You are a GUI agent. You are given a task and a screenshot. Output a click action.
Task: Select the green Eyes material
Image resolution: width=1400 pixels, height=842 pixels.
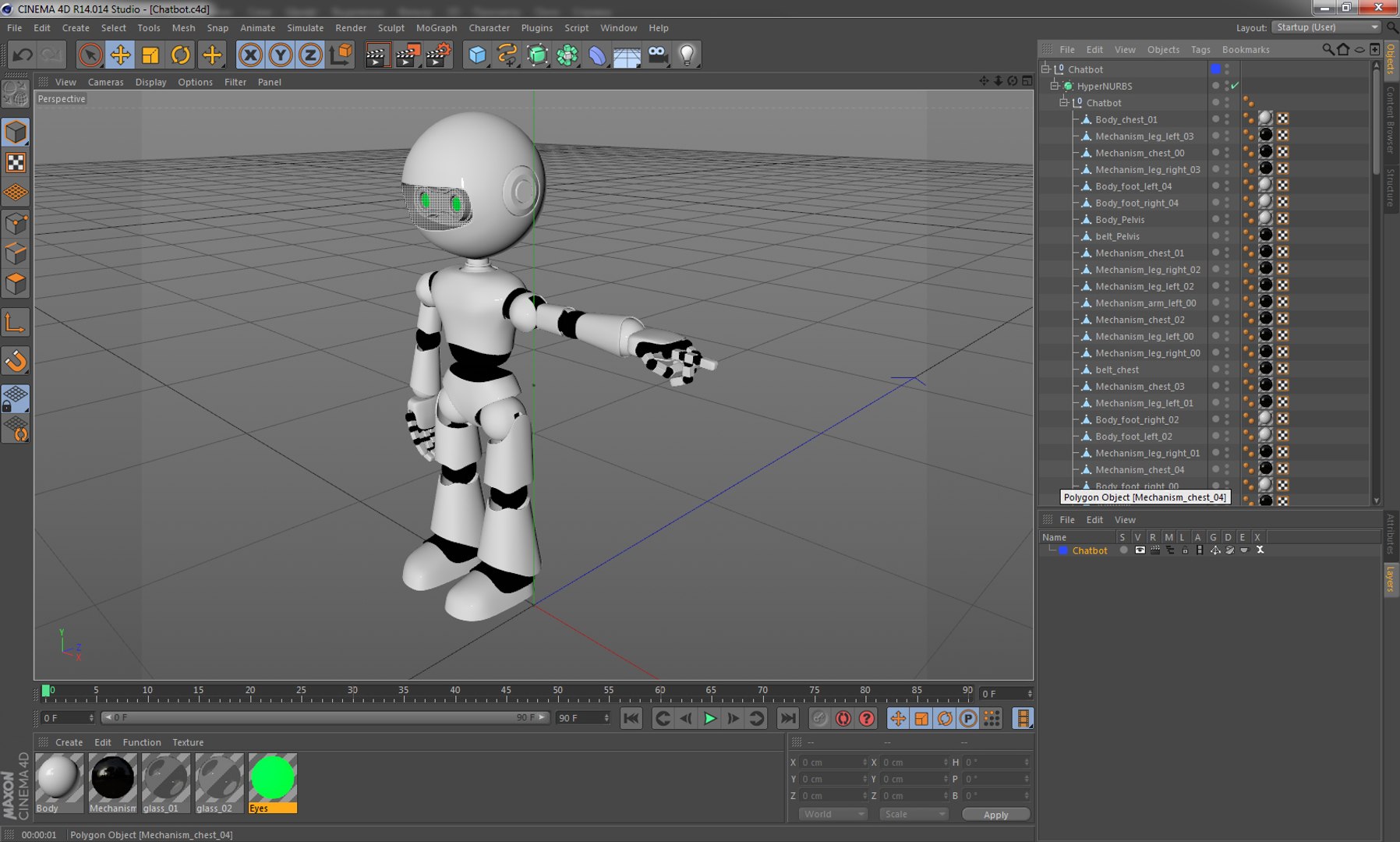[272, 778]
